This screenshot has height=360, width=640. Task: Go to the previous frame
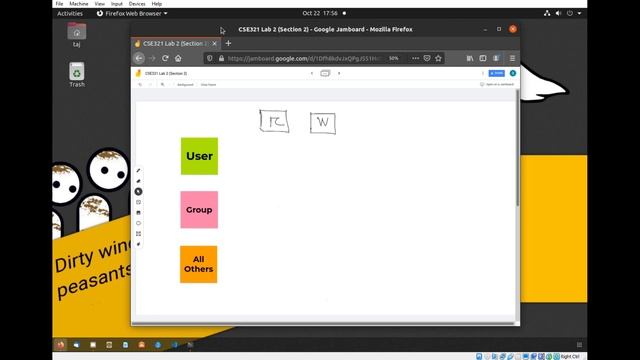pos(312,73)
